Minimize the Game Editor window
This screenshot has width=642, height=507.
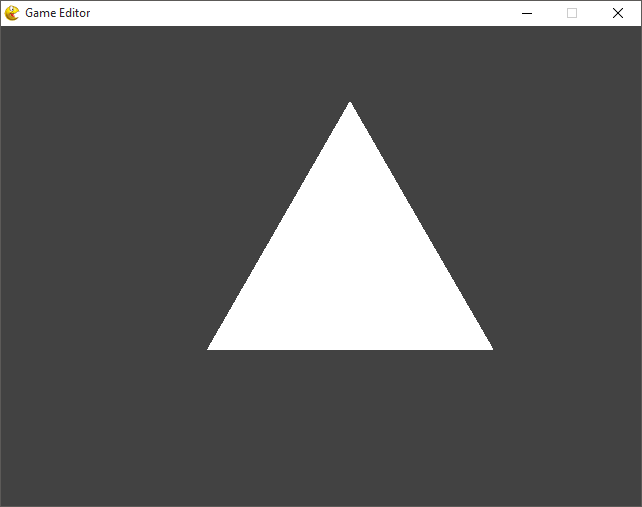tap(527, 14)
